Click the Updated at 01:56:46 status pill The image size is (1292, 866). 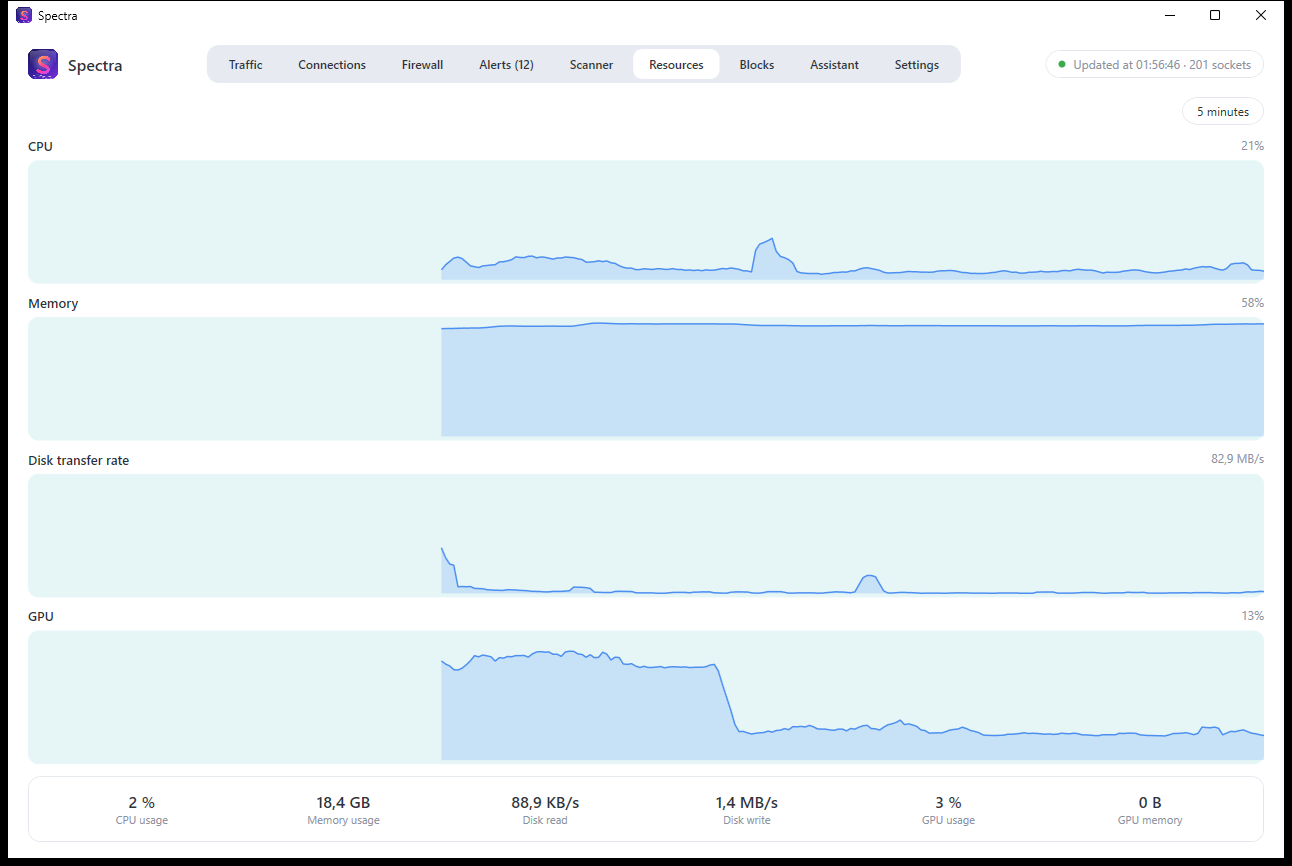1155,64
